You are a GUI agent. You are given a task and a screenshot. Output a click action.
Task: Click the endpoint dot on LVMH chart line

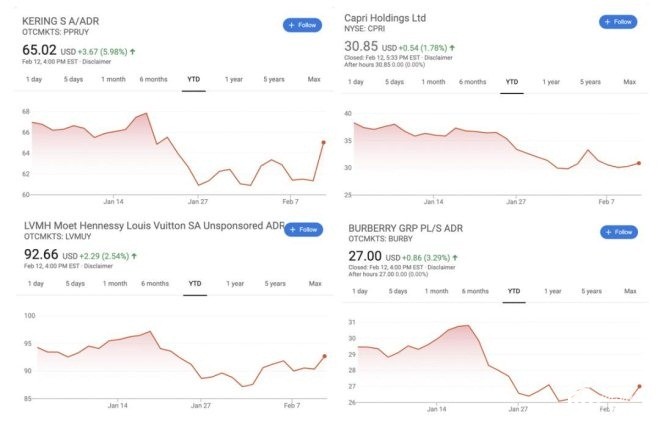tap(323, 356)
